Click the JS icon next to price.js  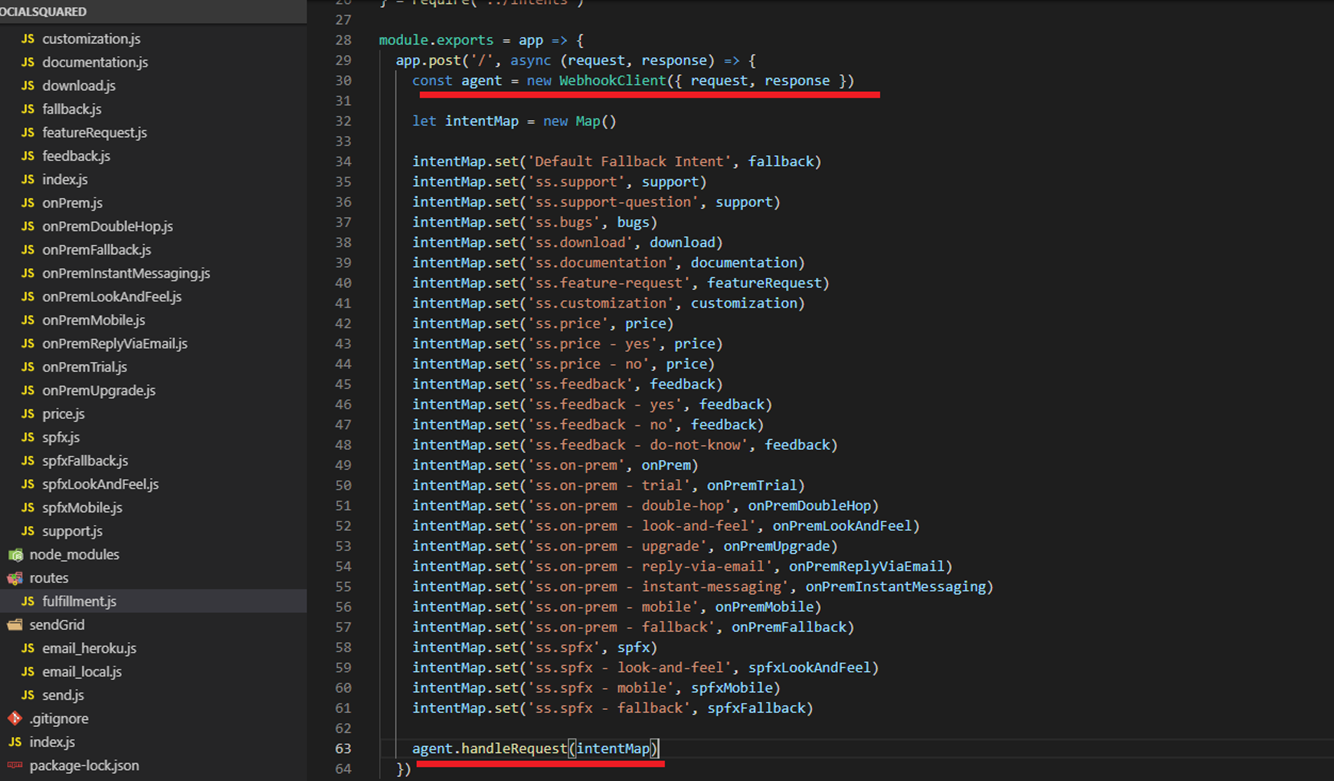pyautogui.click(x=28, y=414)
